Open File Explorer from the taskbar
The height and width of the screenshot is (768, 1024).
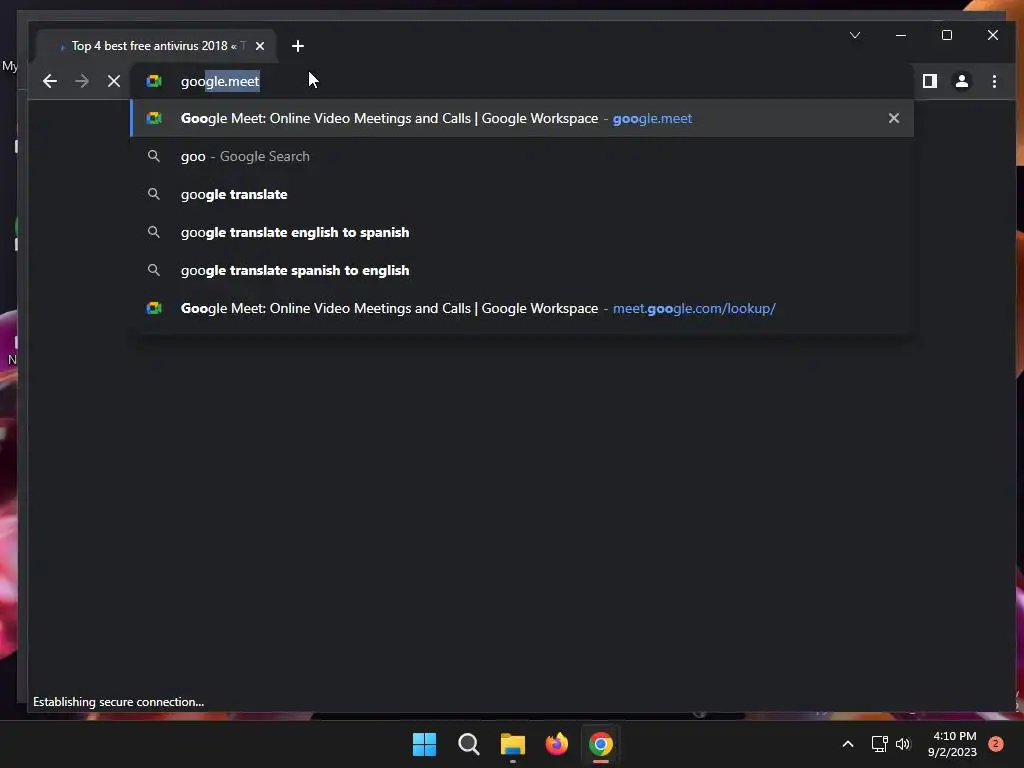click(513, 744)
